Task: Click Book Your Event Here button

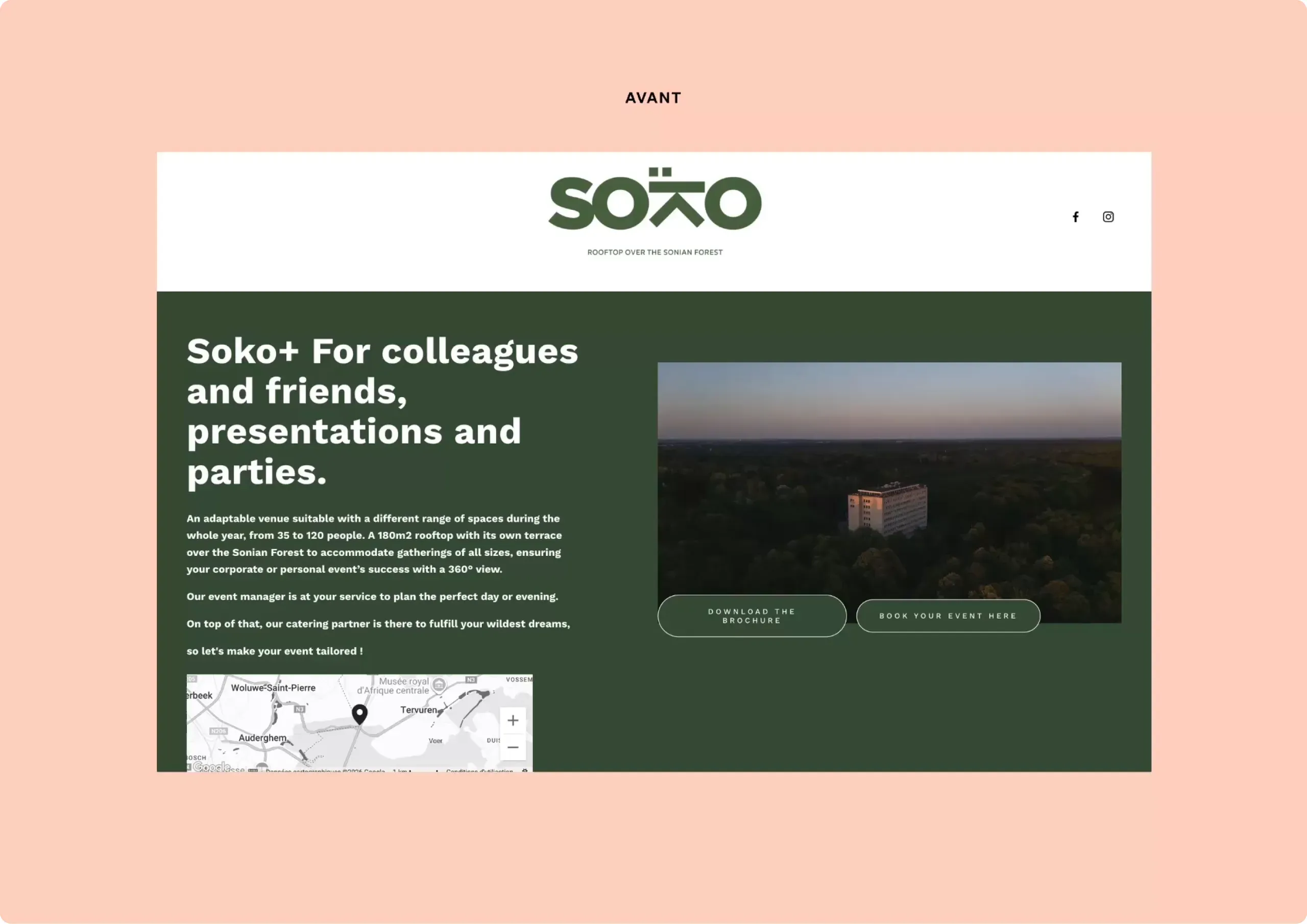Action: (x=948, y=616)
